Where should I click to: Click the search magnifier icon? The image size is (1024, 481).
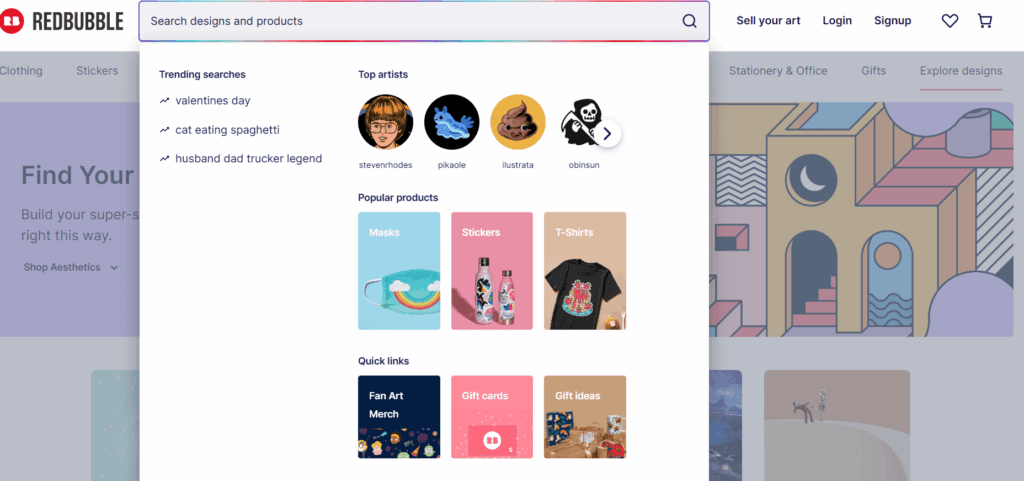click(x=690, y=21)
